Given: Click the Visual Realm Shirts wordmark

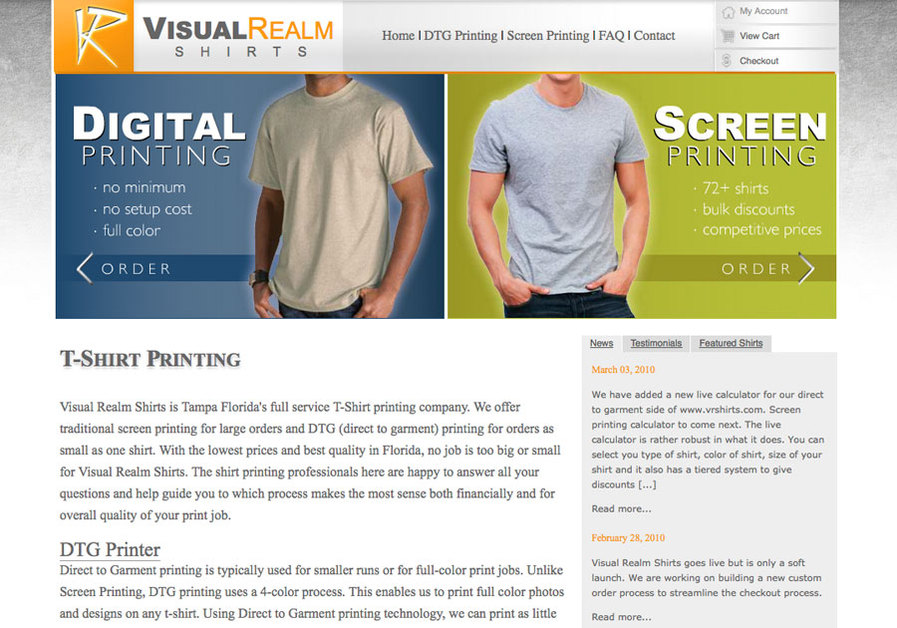Looking at the screenshot, I should tap(237, 36).
